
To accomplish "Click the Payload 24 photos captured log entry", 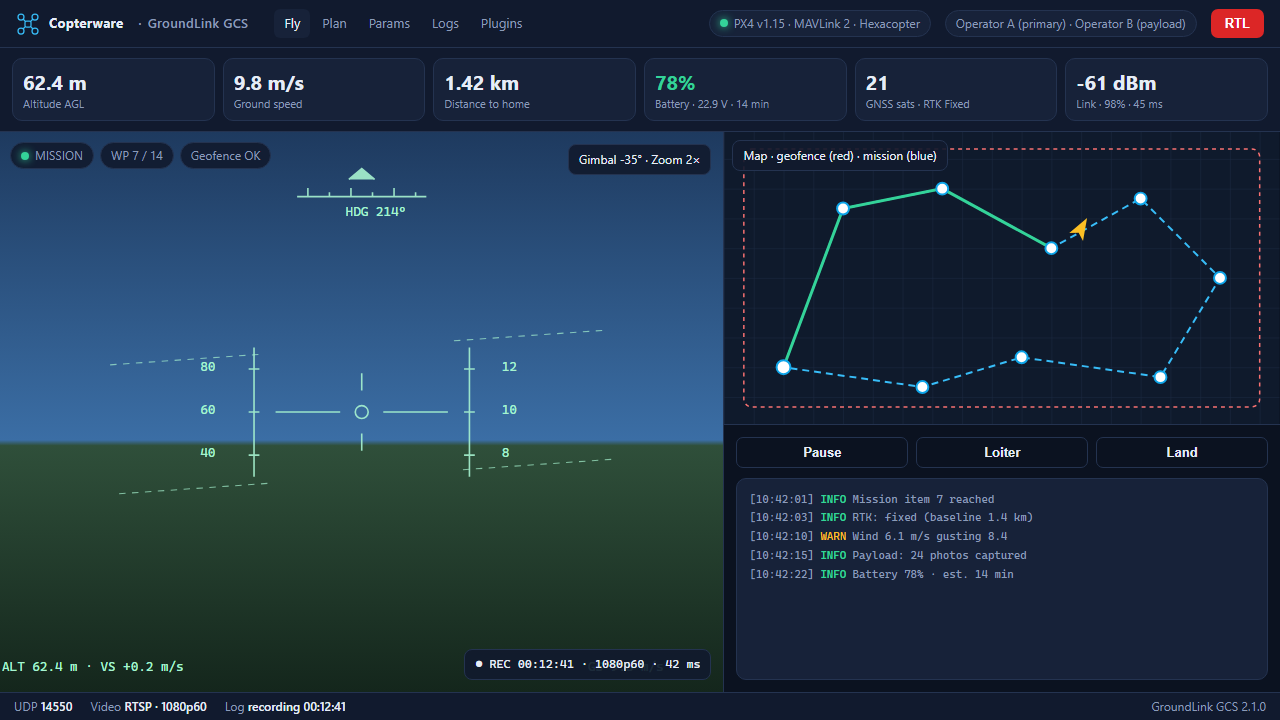I will 888,556.
